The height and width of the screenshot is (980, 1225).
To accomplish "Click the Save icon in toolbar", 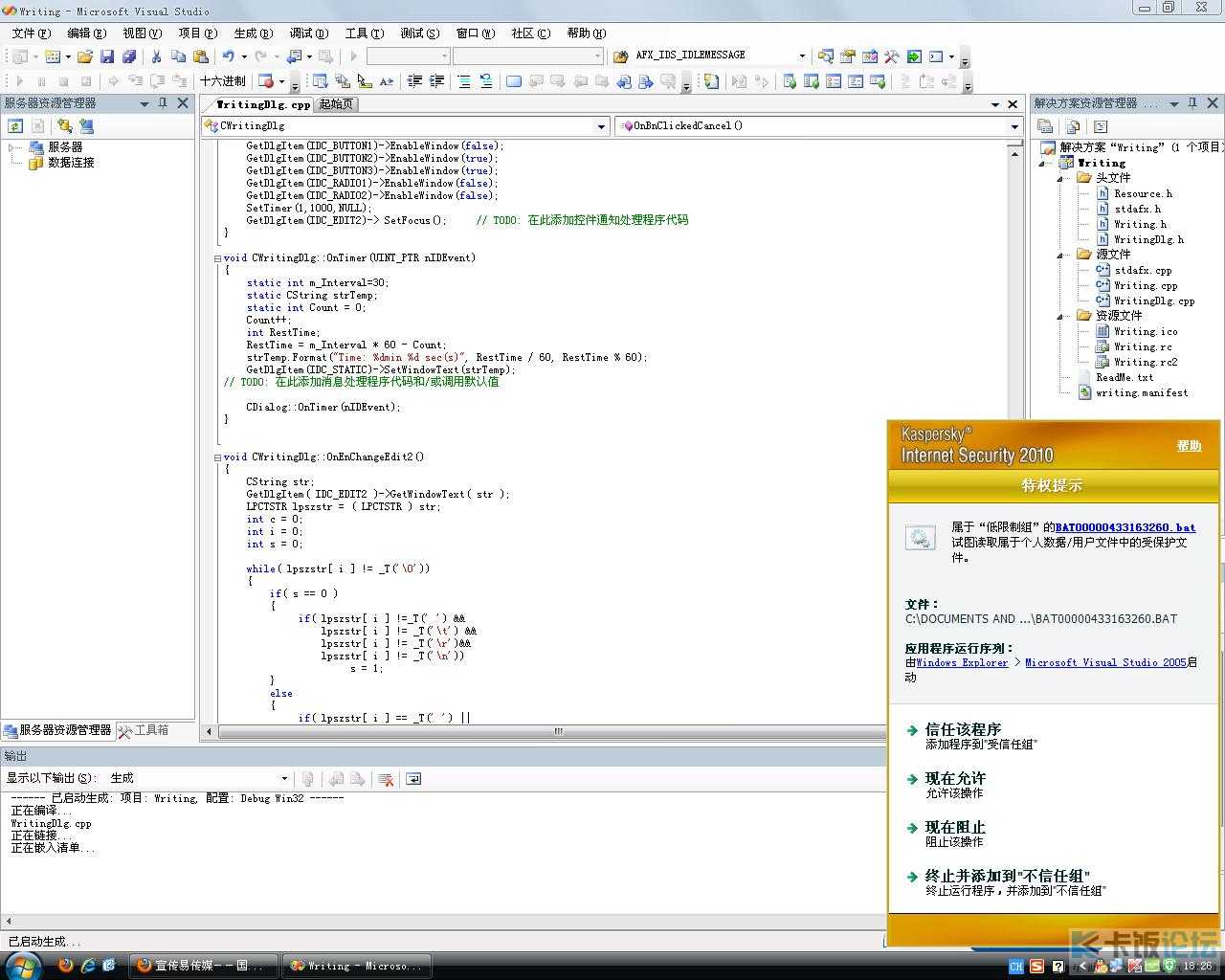I will [x=107, y=56].
